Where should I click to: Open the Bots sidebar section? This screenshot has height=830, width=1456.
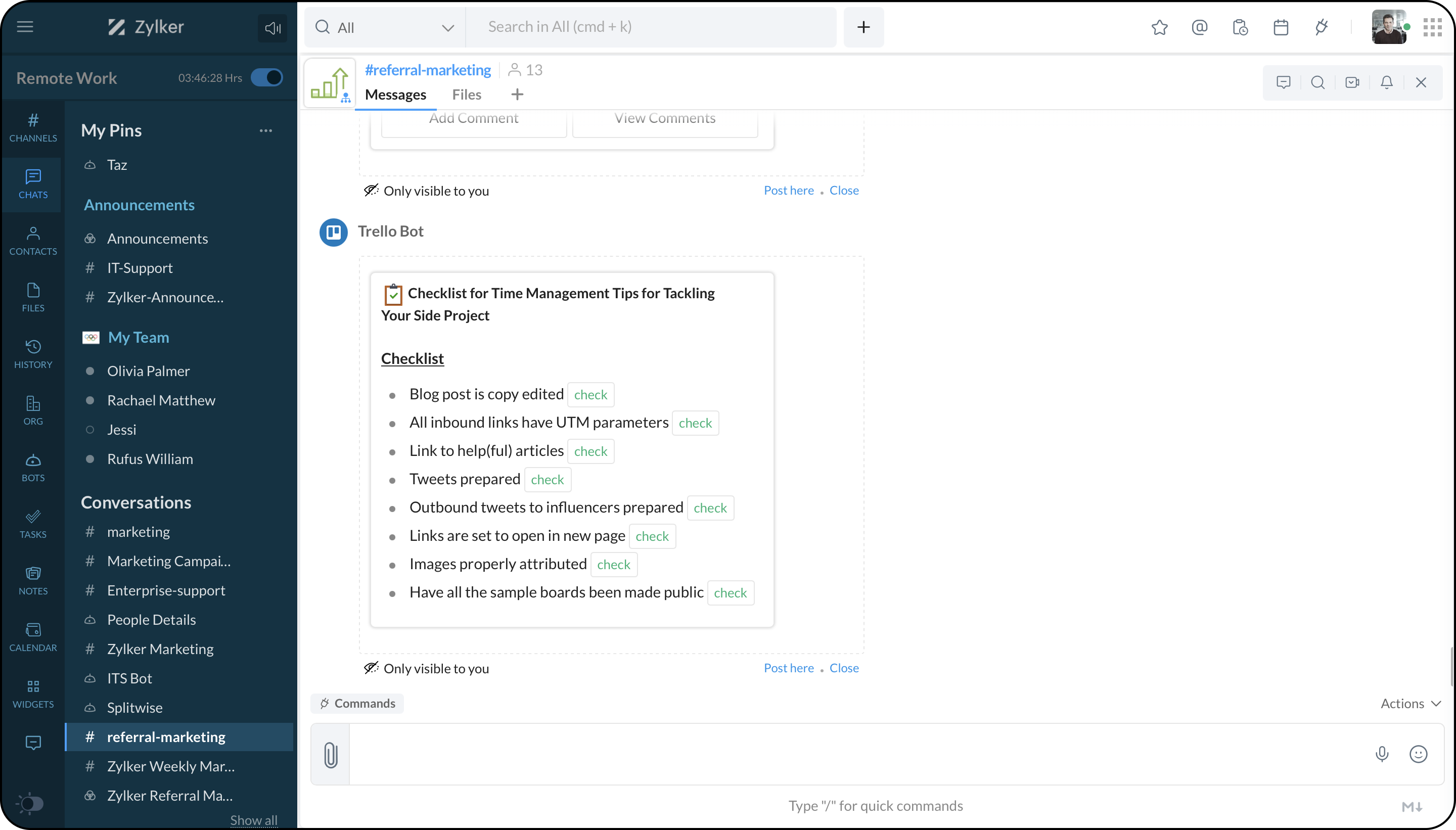click(x=33, y=467)
